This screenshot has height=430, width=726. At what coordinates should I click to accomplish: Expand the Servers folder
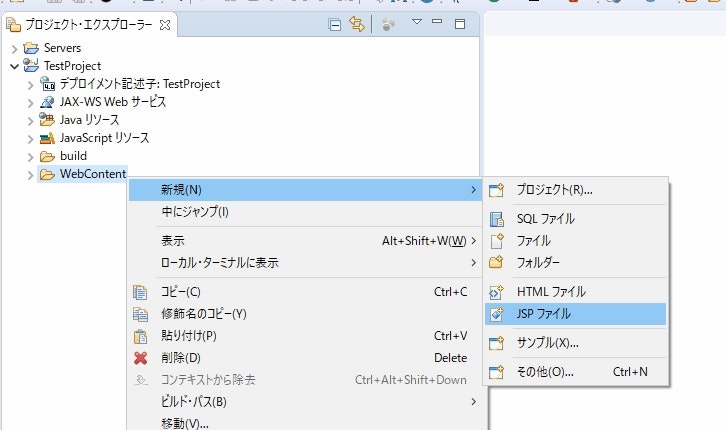point(14,48)
